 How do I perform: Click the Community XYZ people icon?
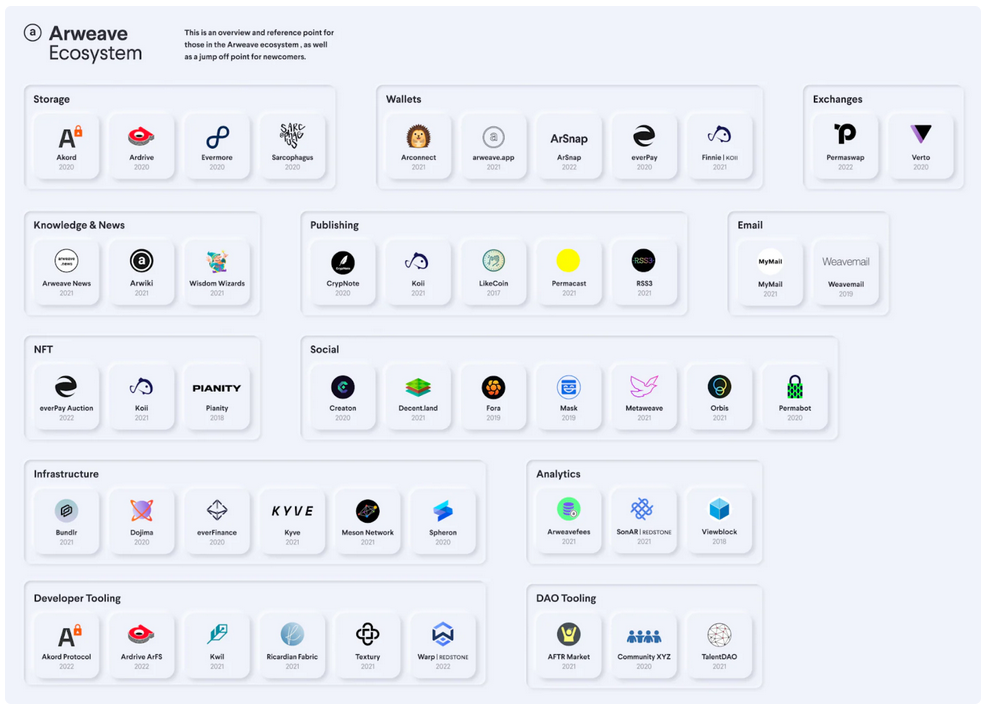[x=643, y=636]
